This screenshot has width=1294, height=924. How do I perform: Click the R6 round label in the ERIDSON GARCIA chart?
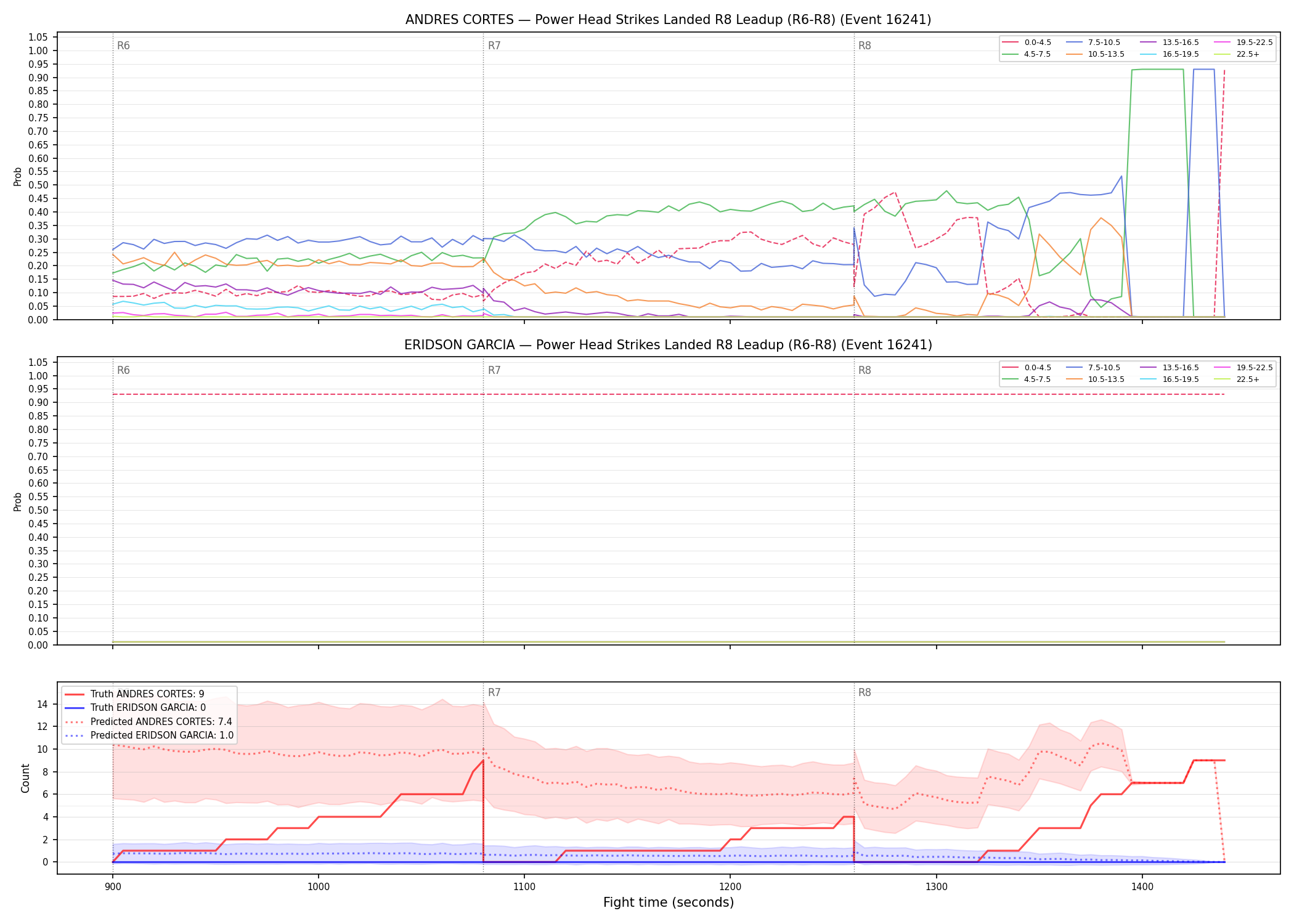[x=123, y=370]
